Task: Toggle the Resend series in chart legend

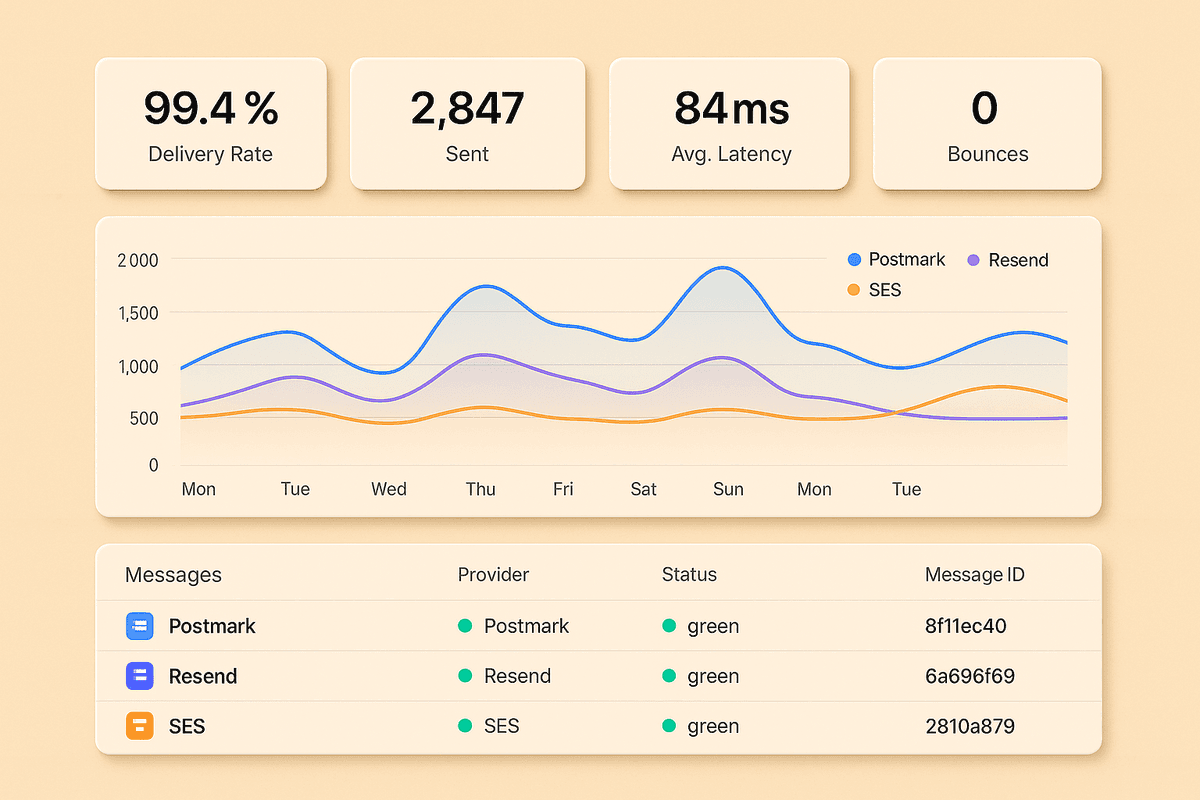Action: tap(1008, 260)
